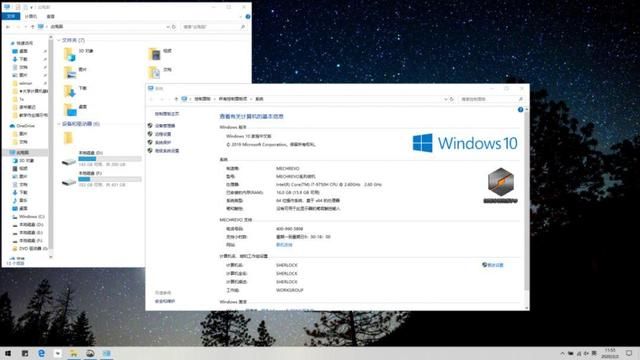The width and height of the screenshot is (640, 360).
Task: Click the F: drive usage bar
Action: 110,179
